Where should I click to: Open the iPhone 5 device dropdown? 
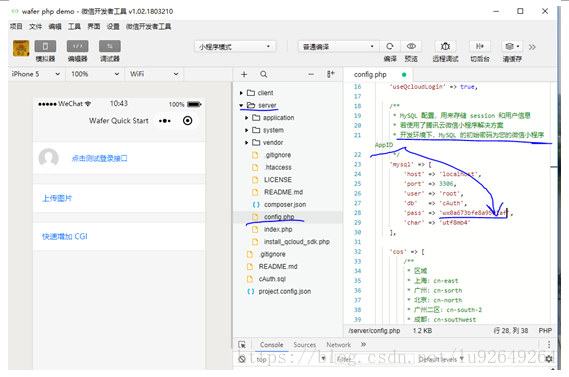36,74
